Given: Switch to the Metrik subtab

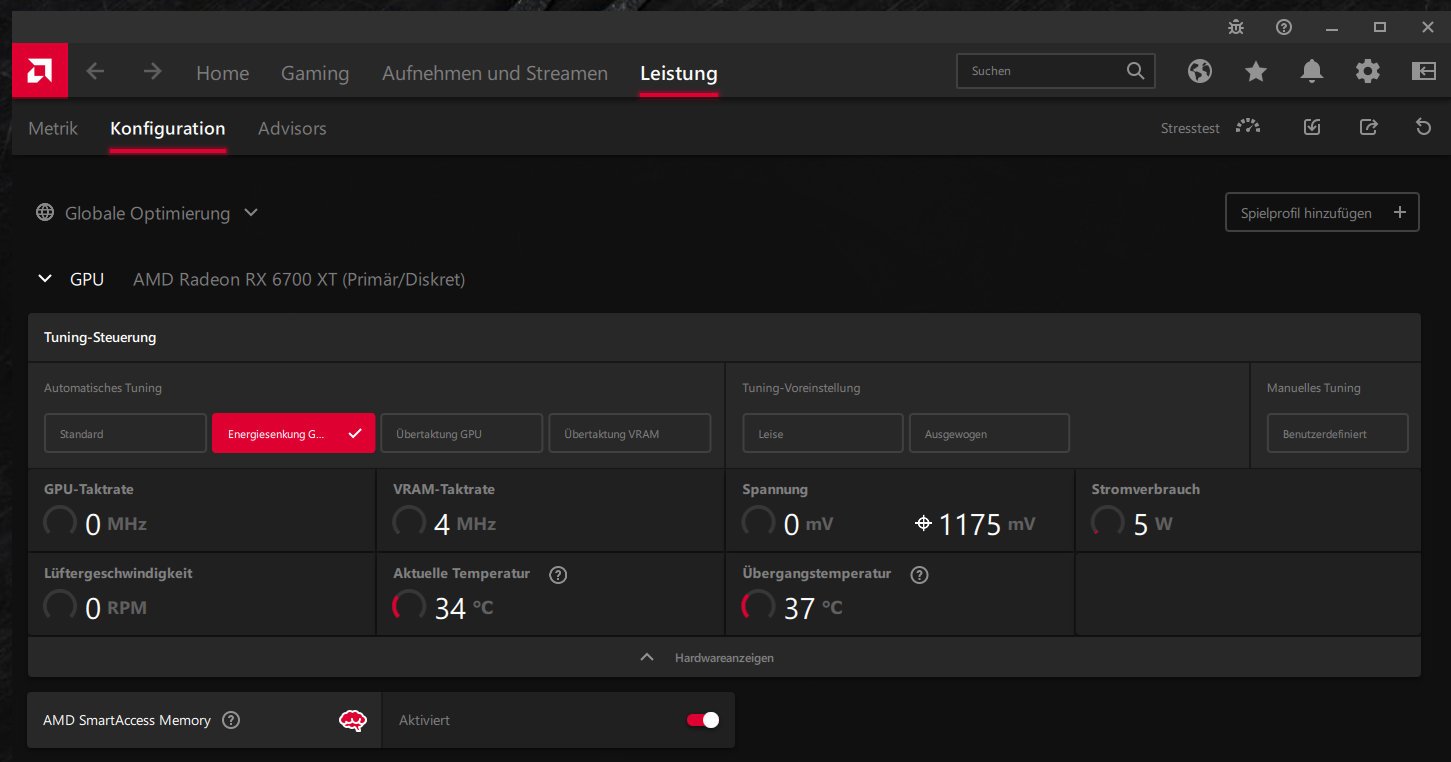Looking at the screenshot, I should [x=53, y=128].
